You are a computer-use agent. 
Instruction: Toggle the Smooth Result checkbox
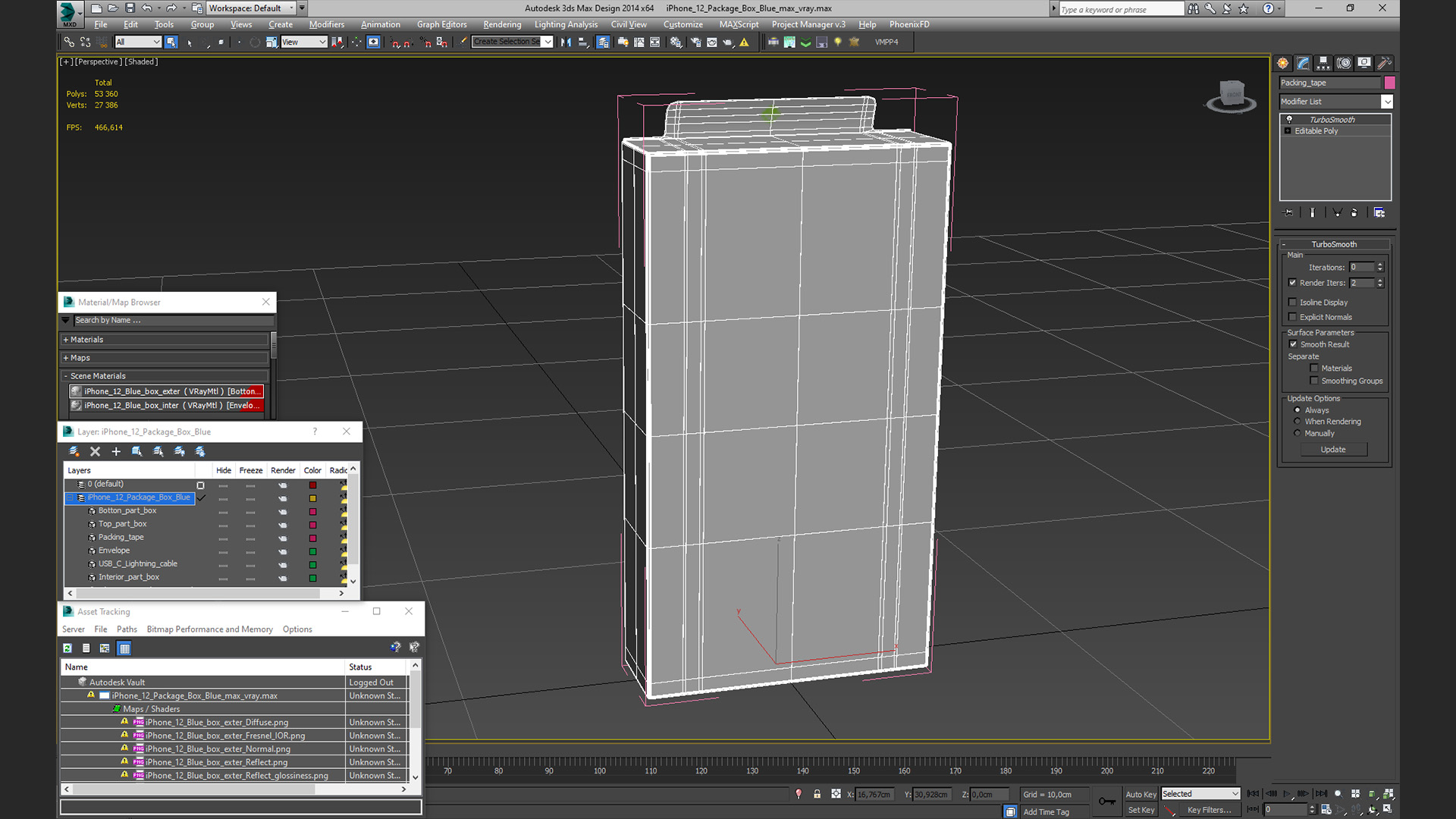pos(1293,345)
